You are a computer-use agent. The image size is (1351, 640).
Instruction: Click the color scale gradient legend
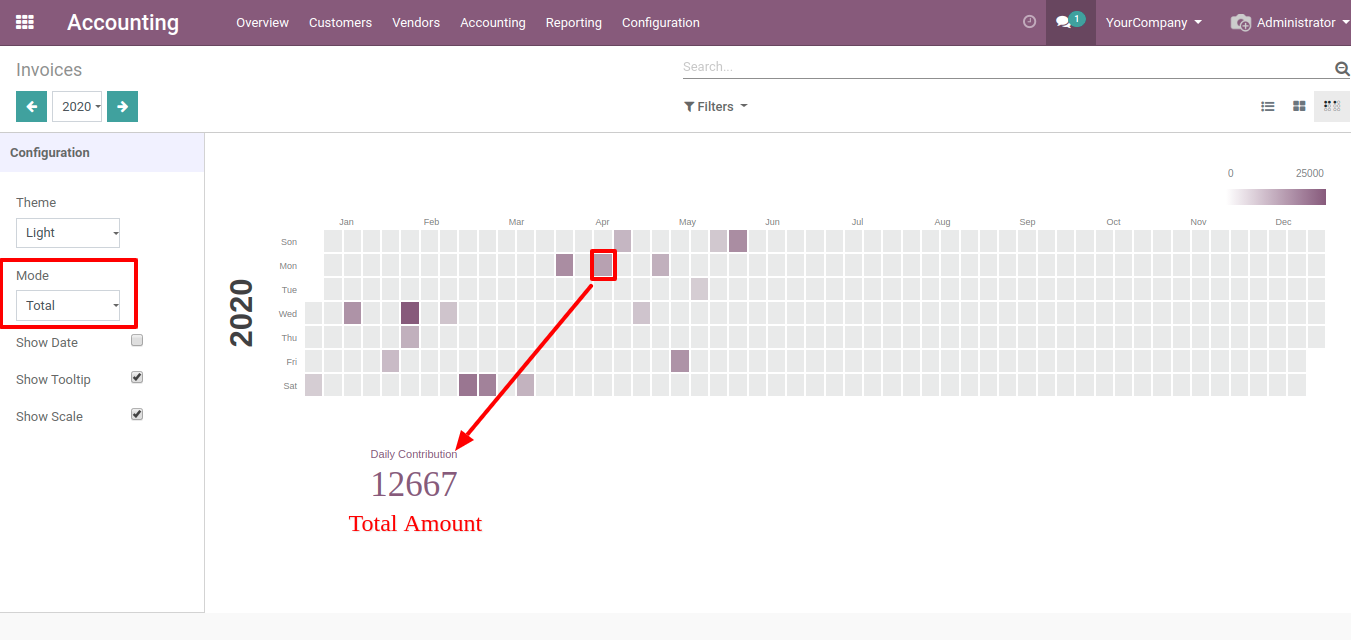1276,197
